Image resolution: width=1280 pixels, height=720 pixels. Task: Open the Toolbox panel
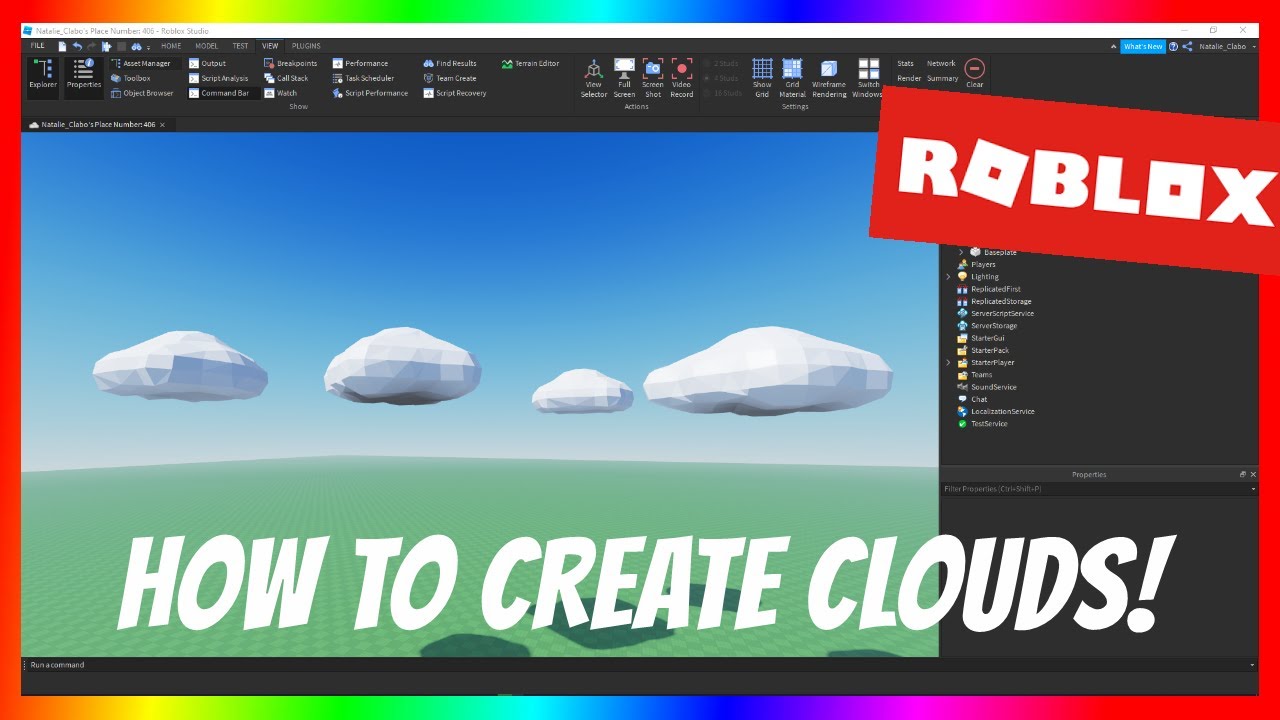coord(131,78)
